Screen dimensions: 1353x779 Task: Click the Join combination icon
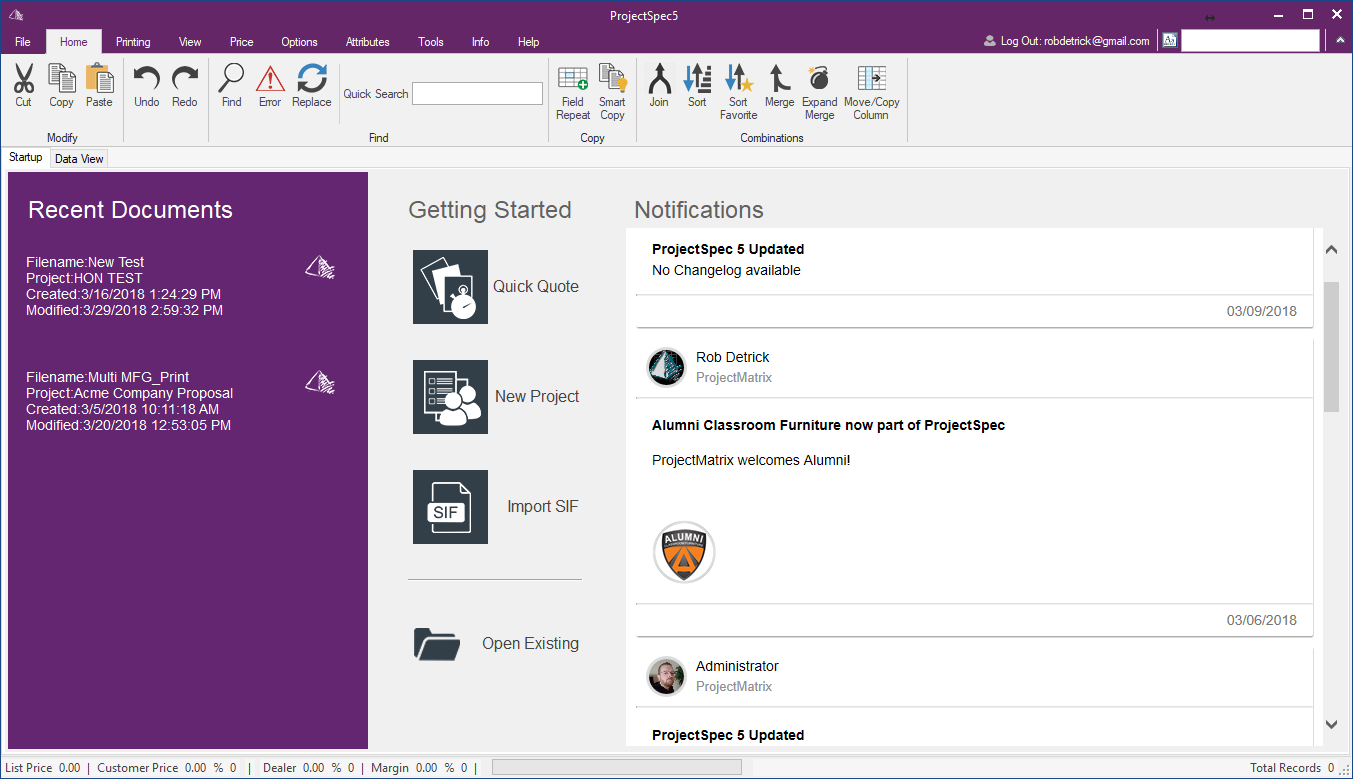pyautogui.click(x=659, y=78)
